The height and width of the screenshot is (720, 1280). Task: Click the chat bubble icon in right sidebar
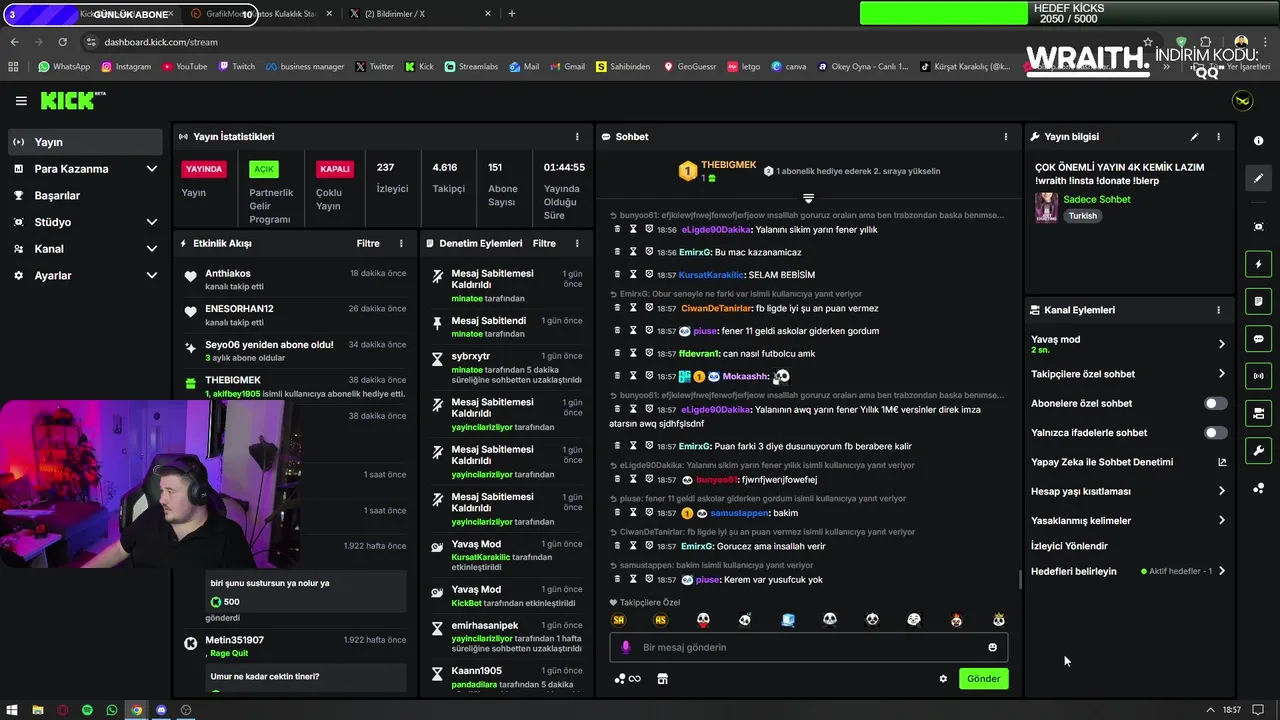click(x=1258, y=339)
